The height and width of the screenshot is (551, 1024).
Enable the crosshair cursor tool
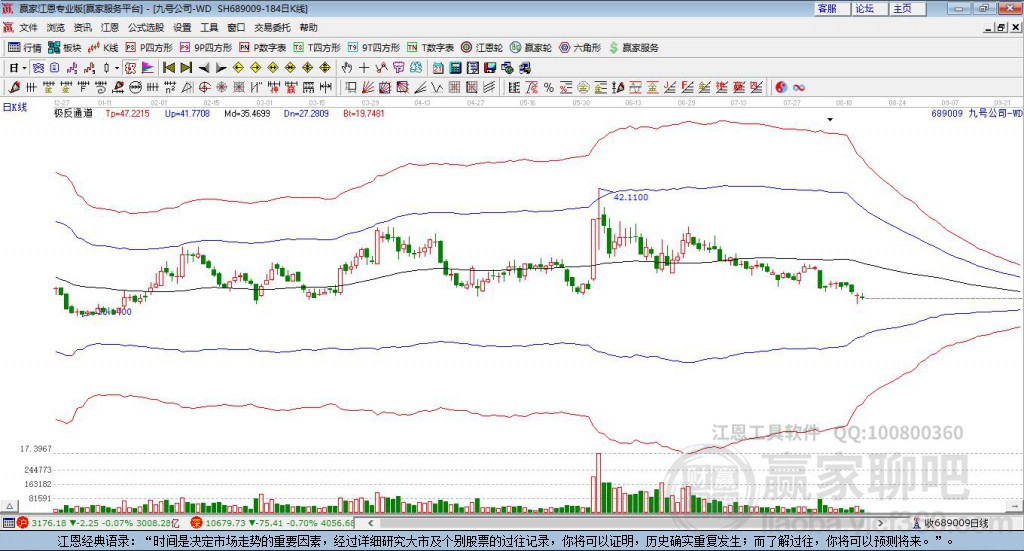pyautogui.click(x=364, y=68)
